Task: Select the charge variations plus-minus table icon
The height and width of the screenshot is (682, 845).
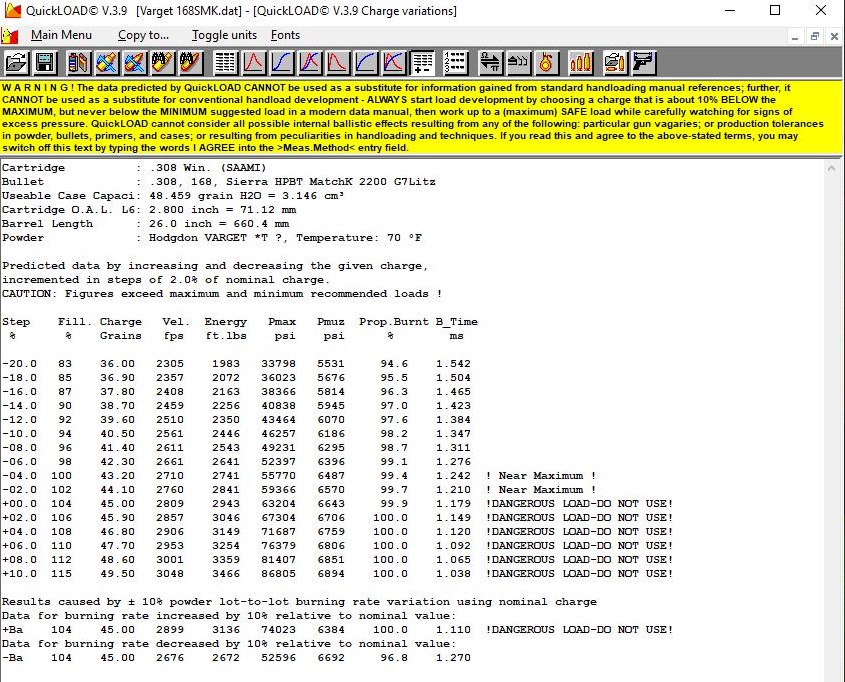Action: click(422, 63)
